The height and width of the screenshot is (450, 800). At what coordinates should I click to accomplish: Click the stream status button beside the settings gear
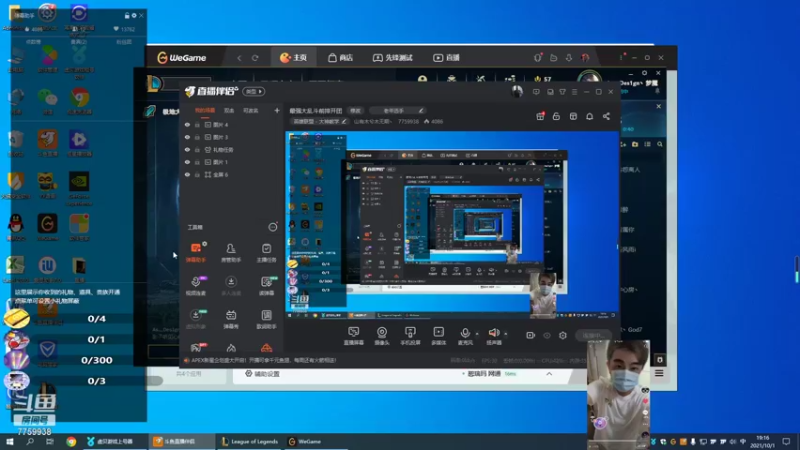pos(593,335)
